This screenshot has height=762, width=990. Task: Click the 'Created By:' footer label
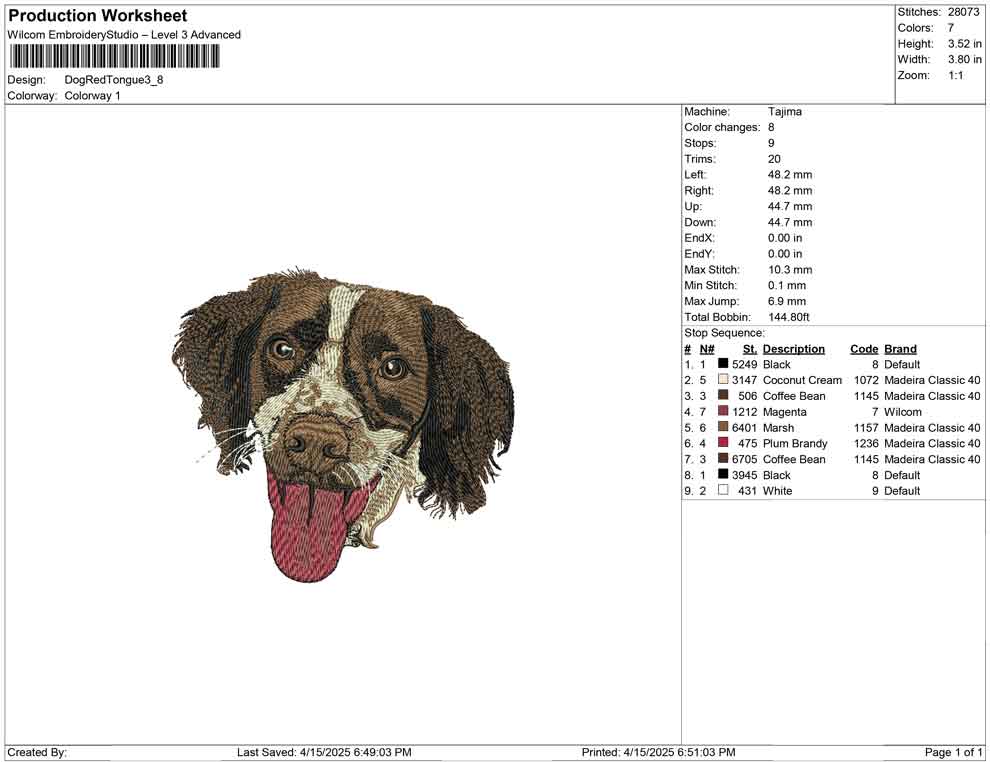[37, 752]
